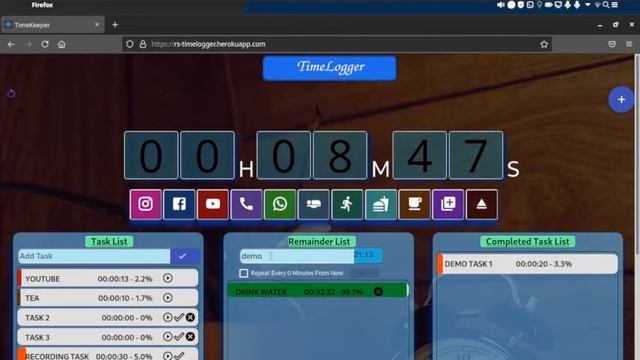This screenshot has height=360, width=640.
Task: Click the reminder name field containing demo
Action: coord(297,256)
